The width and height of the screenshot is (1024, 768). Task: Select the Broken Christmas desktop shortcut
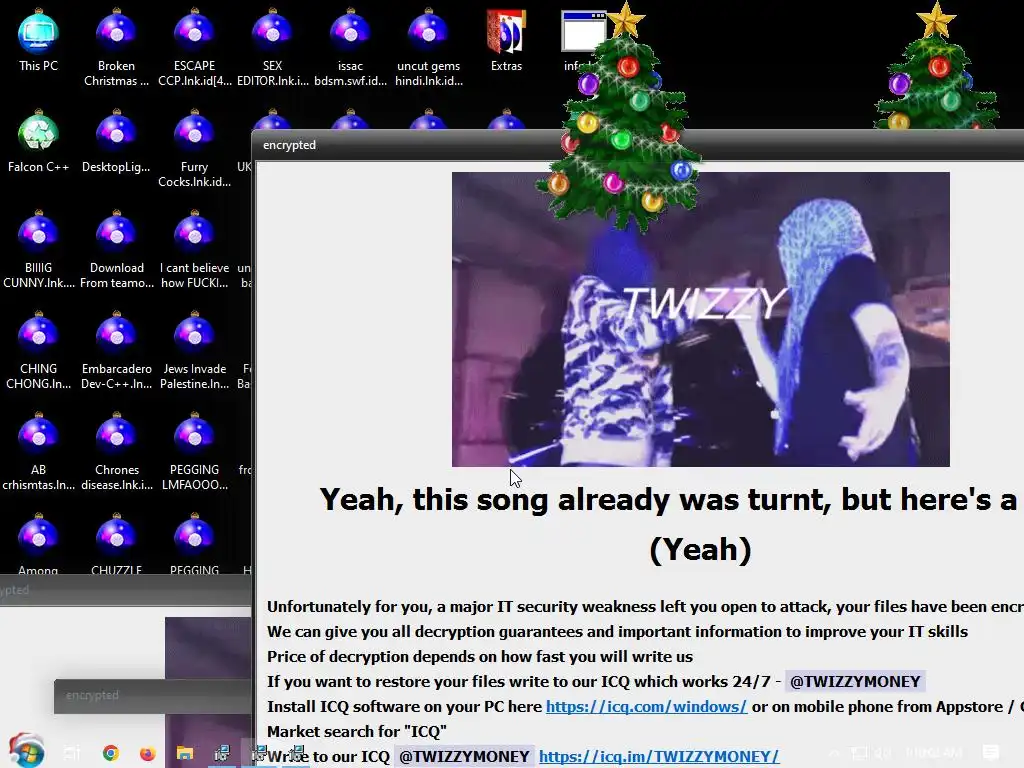[116, 48]
